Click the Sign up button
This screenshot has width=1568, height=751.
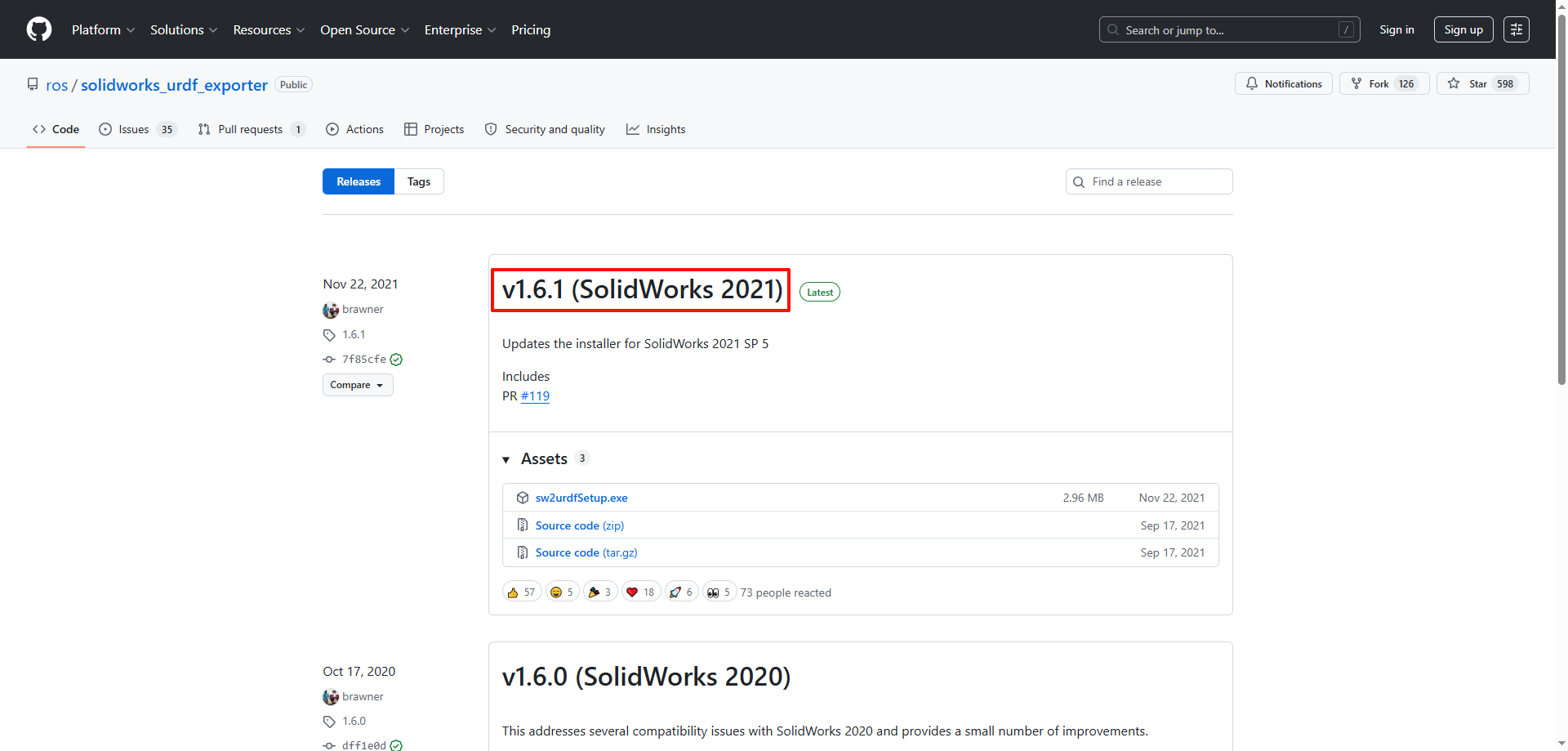(x=1463, y=29)
